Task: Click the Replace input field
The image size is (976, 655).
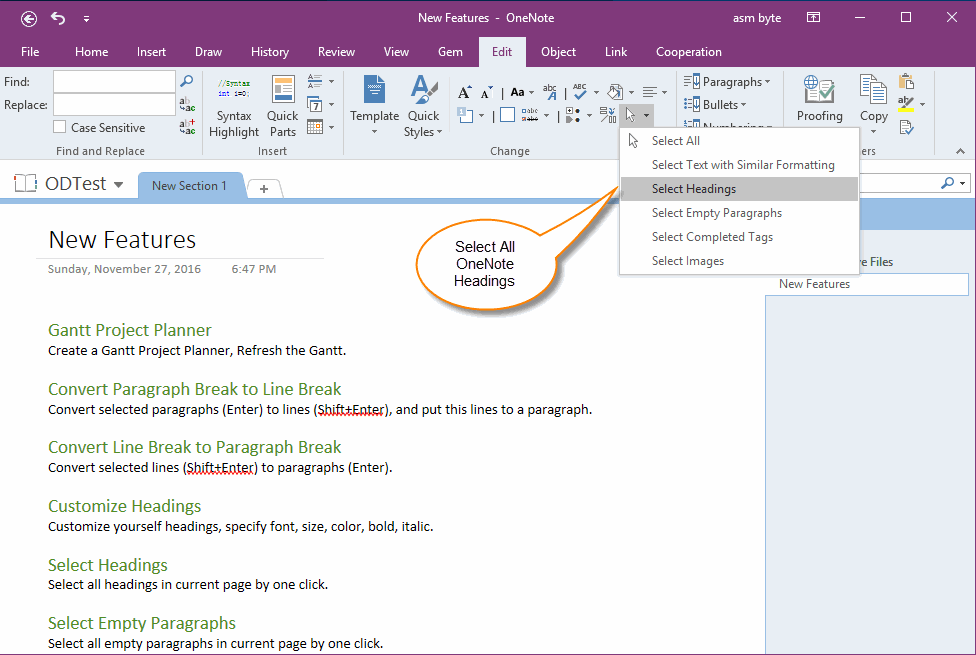Action: point(115,104)
